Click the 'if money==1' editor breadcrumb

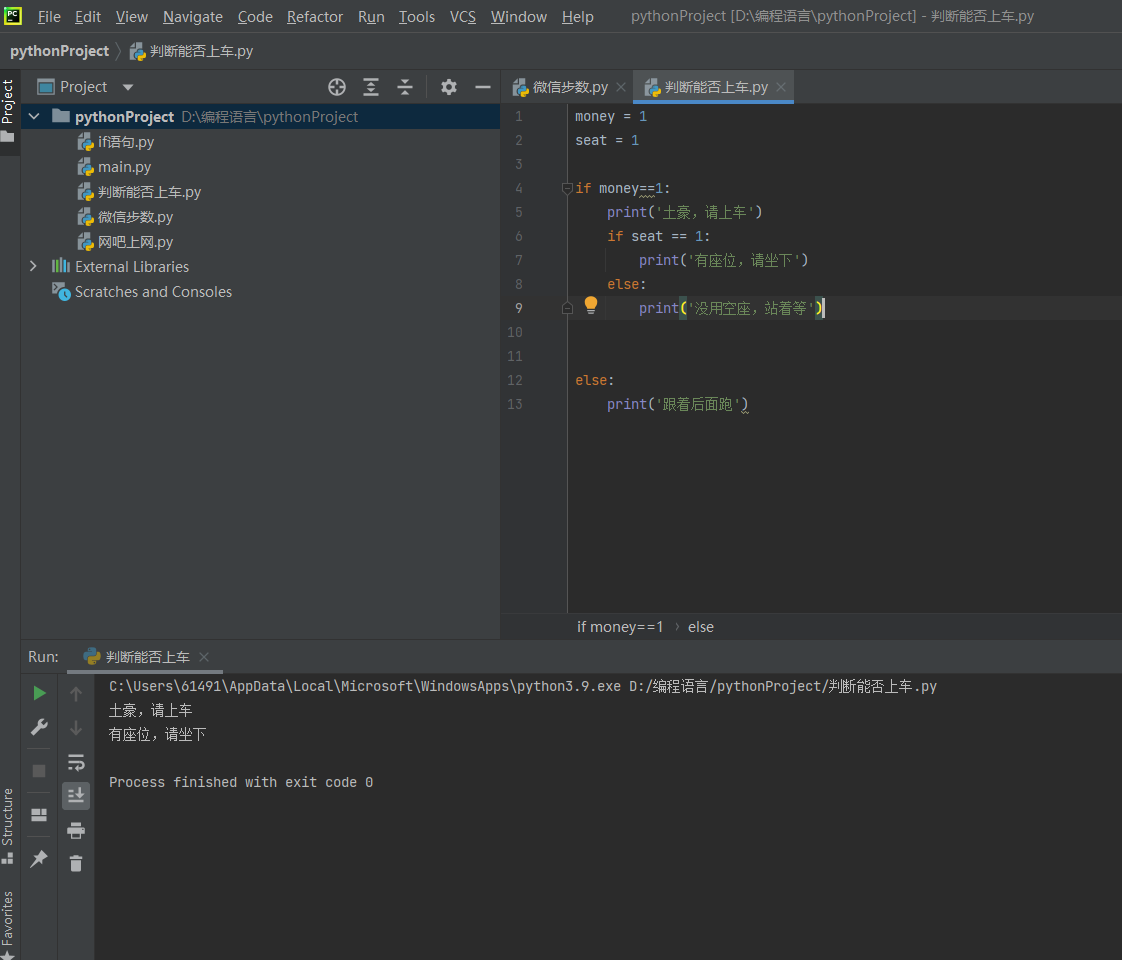coord(620,627)
